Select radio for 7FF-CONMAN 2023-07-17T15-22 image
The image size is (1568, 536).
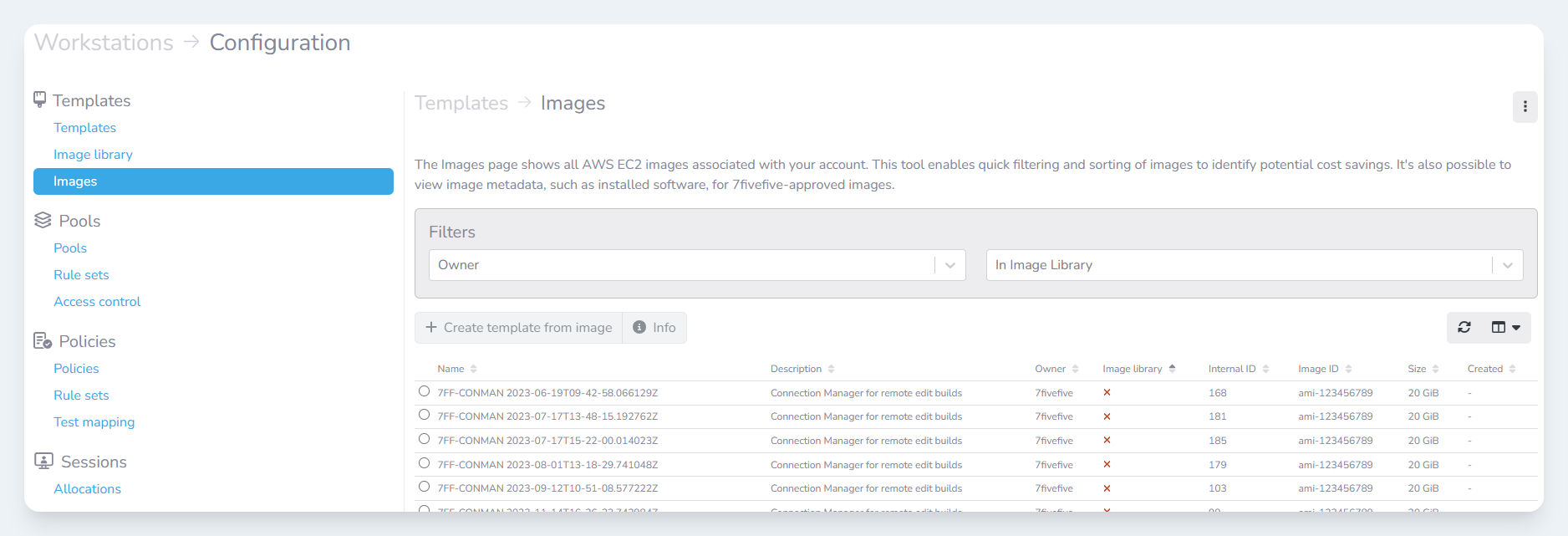[x=425, y=439]
